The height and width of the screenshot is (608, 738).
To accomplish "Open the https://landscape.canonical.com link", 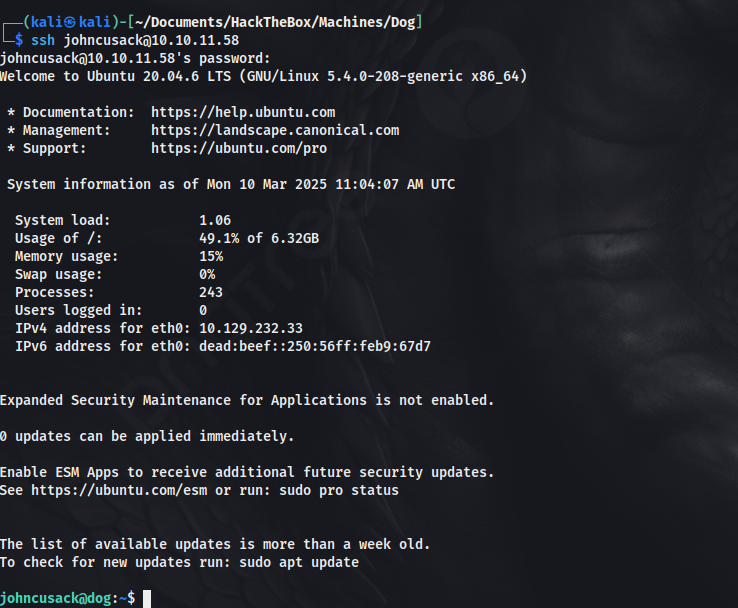I will click(275, 130).
